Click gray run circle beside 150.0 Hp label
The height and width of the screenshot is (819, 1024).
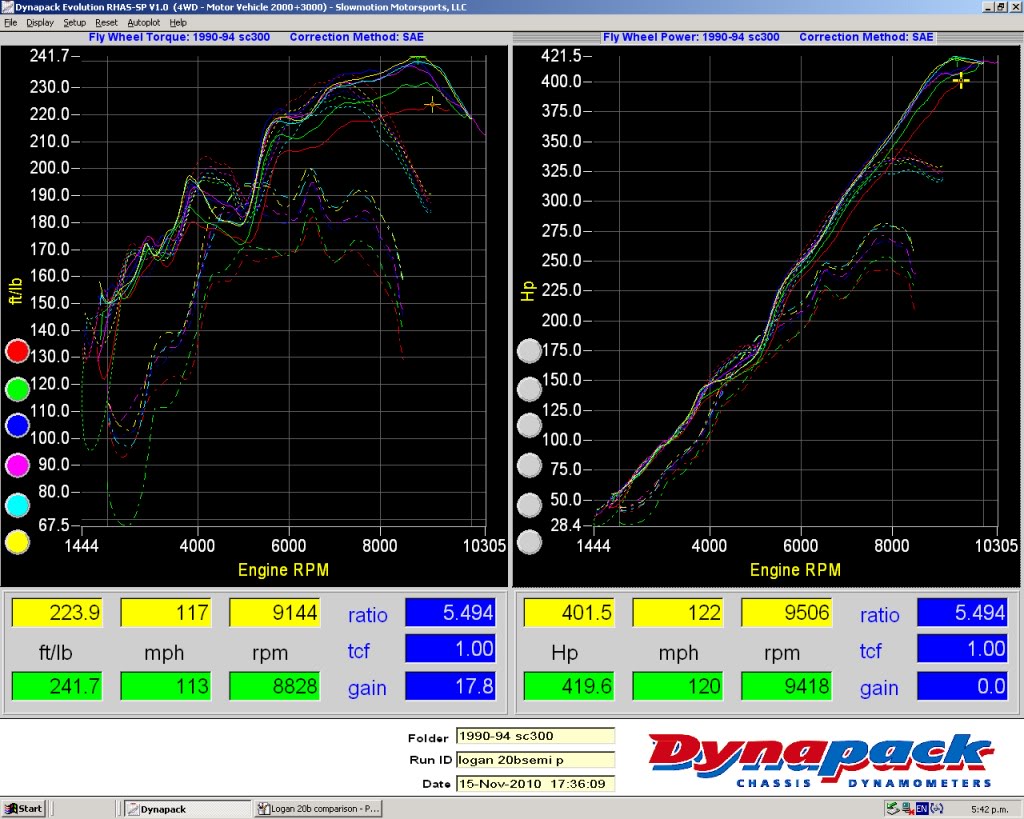click(529, 389)
